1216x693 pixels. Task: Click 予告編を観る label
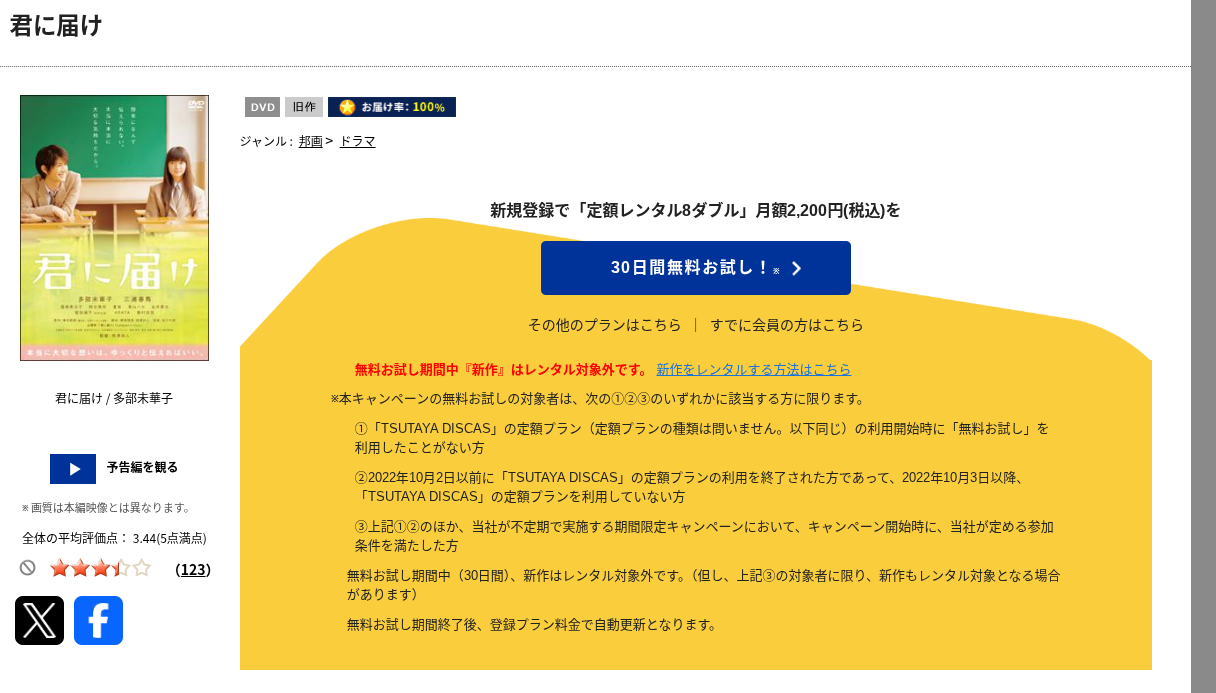[x=142, y=467]
